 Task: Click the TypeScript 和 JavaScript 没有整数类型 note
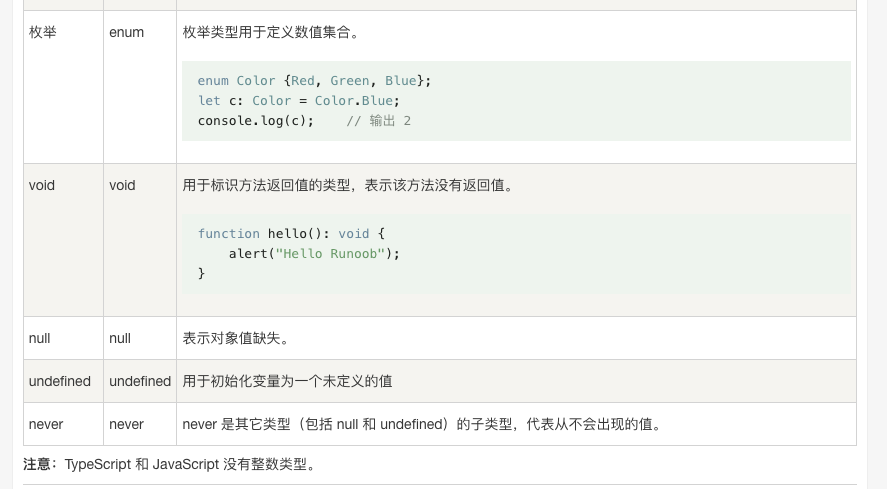click(190, 464)
